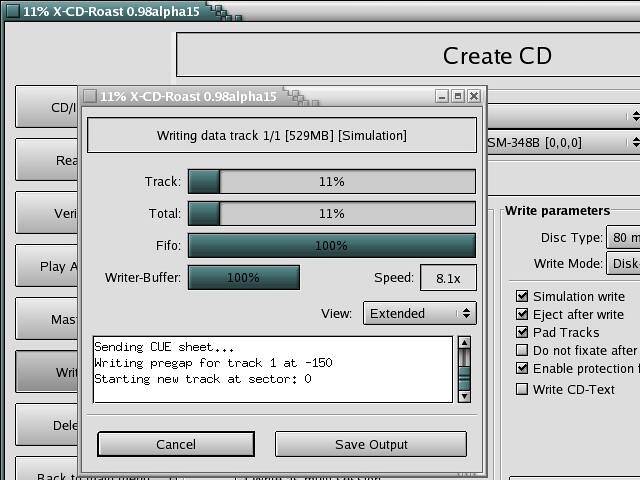Close the progress dialog window

(x=474, y=96)
